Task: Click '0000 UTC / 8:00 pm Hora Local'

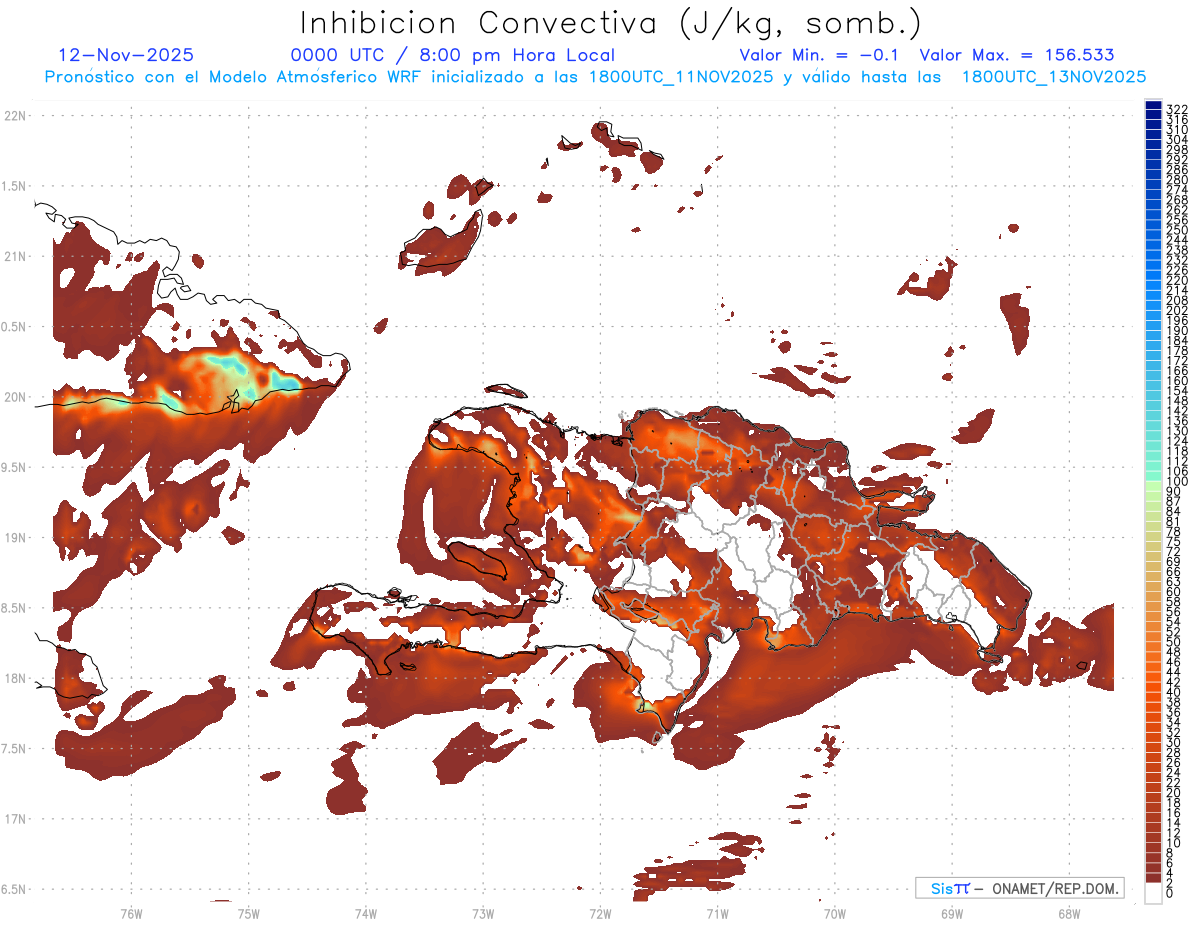Action: [x=453, y=55]
